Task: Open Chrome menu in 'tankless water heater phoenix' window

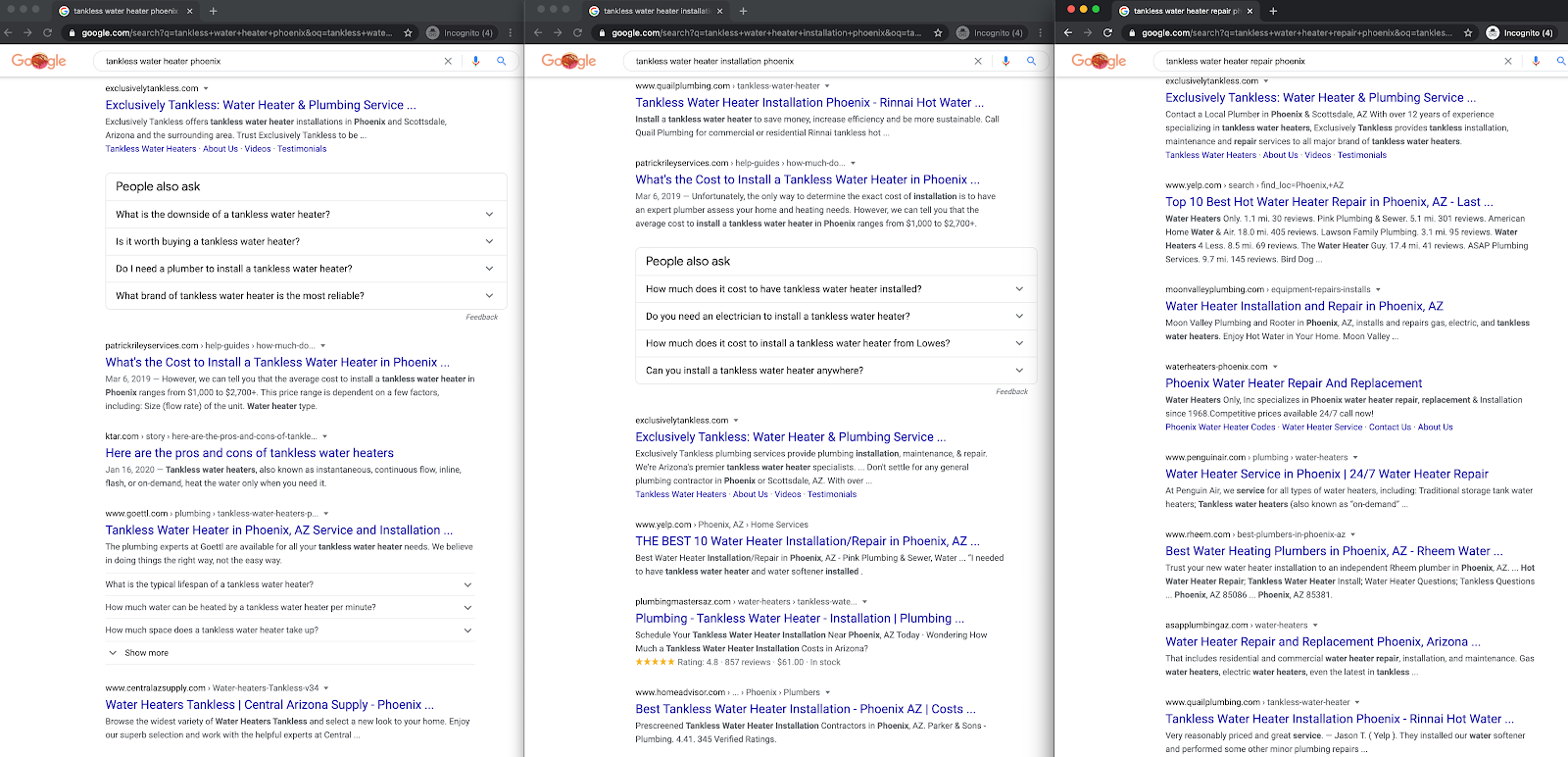Action: (x=511, y=32)
